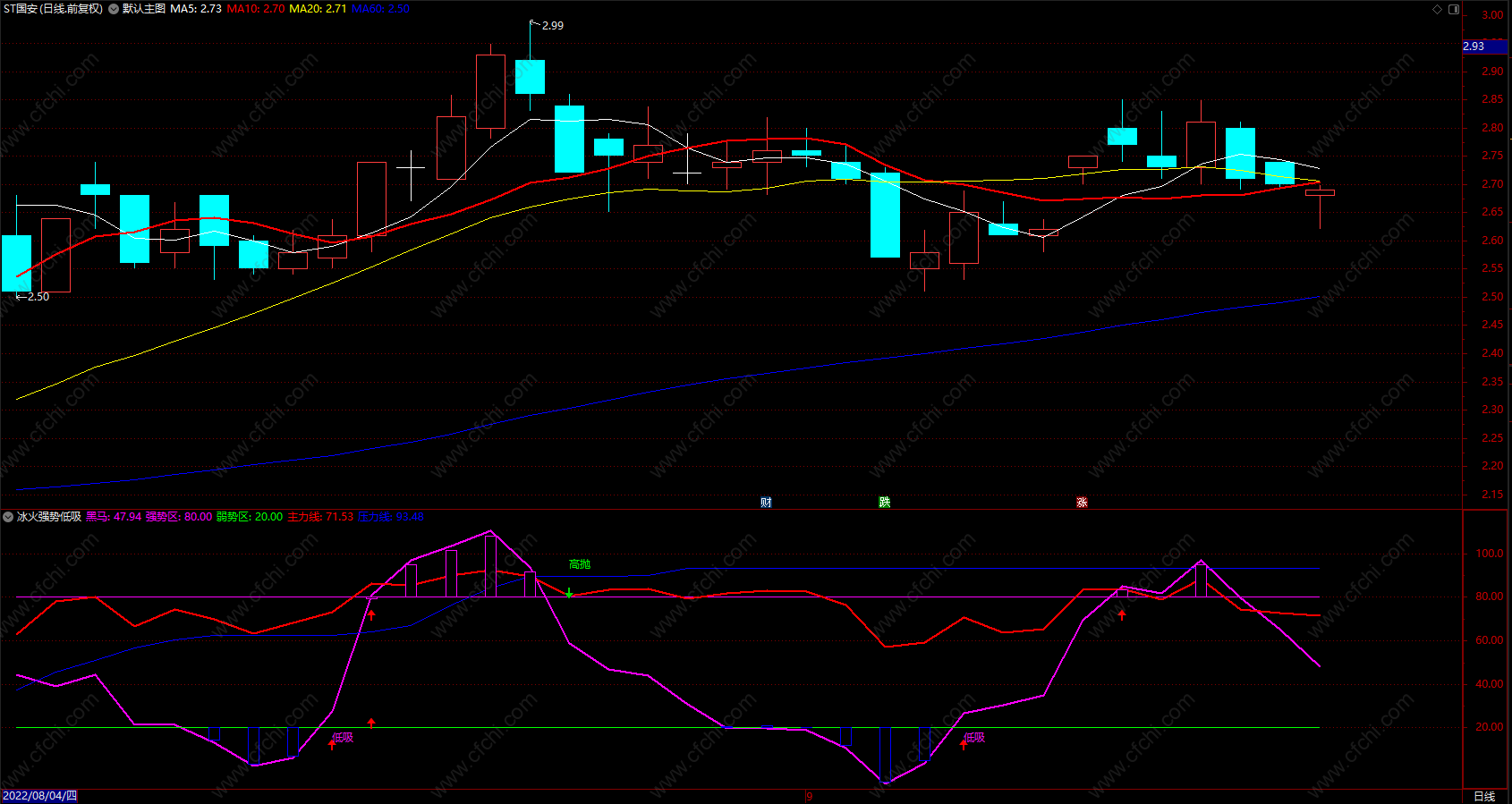Click the 2.99 high price label
This screenshot has width=1512, height=804.
point(553,26)
